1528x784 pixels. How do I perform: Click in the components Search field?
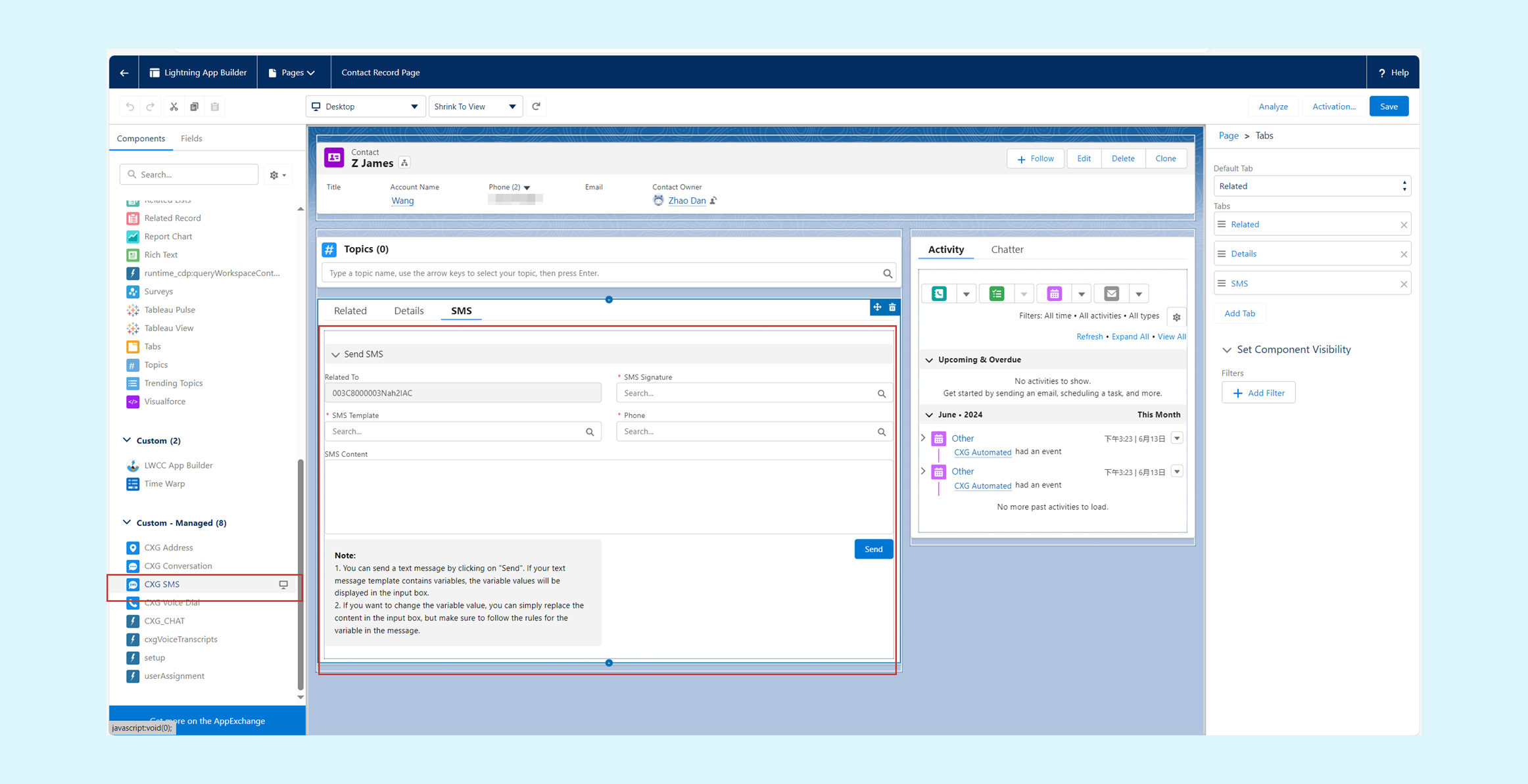189,175
